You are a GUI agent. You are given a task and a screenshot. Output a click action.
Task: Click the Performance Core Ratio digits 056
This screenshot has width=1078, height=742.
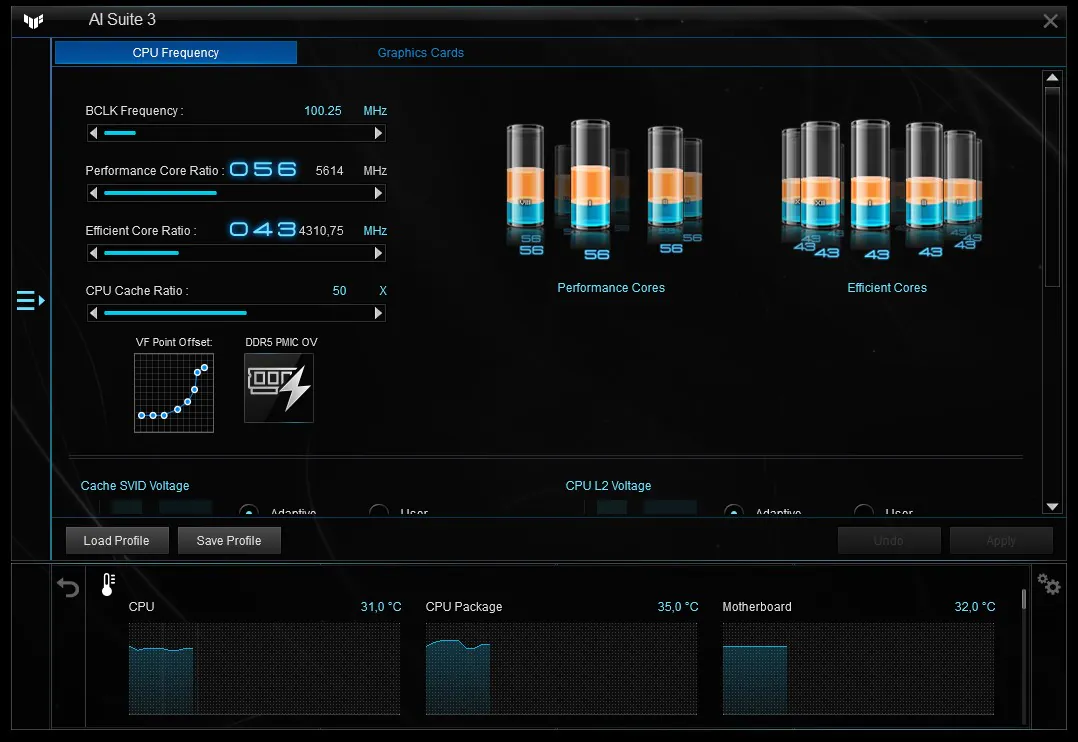coord(263,169)
